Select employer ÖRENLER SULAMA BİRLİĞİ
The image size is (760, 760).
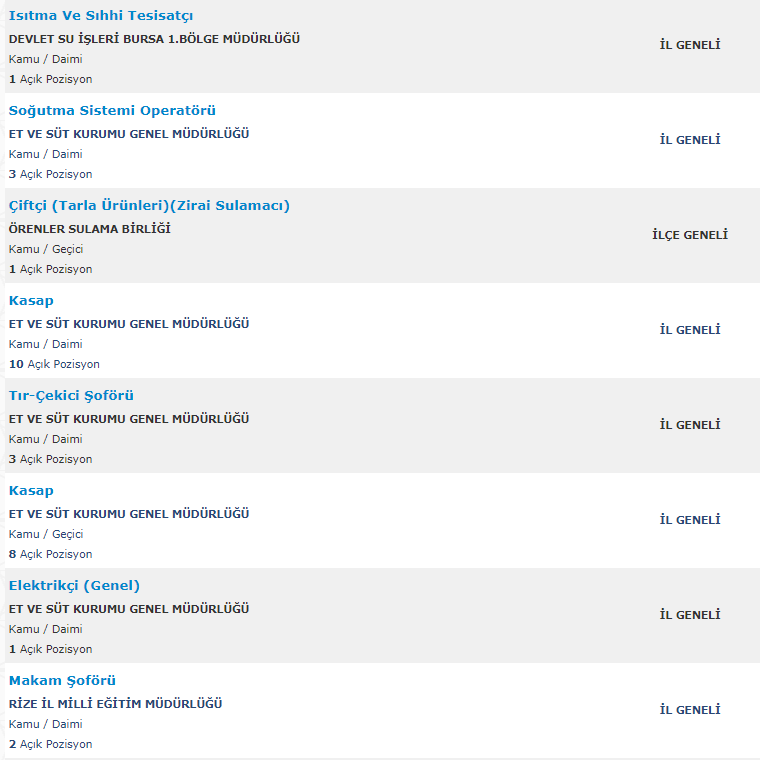click(x=90, y=229)
